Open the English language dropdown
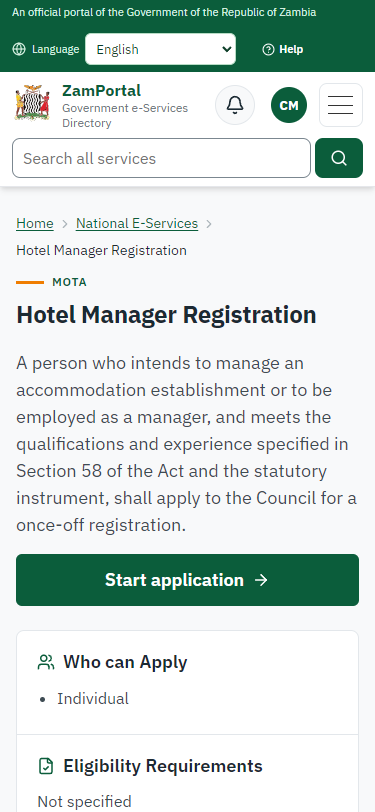The image size is (375, 812). coord(160,49)
